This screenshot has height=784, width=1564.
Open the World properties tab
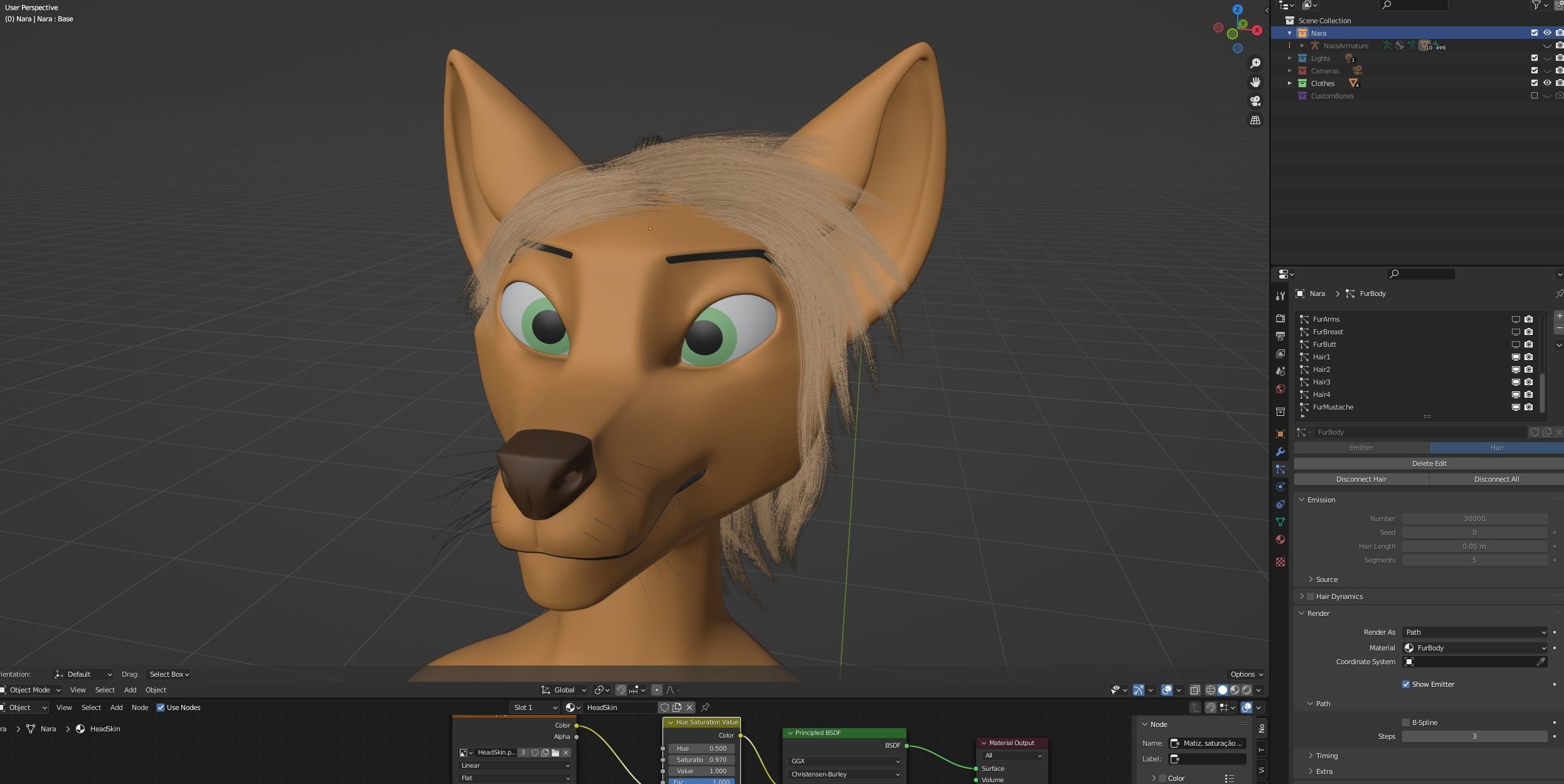[1280, 389]
